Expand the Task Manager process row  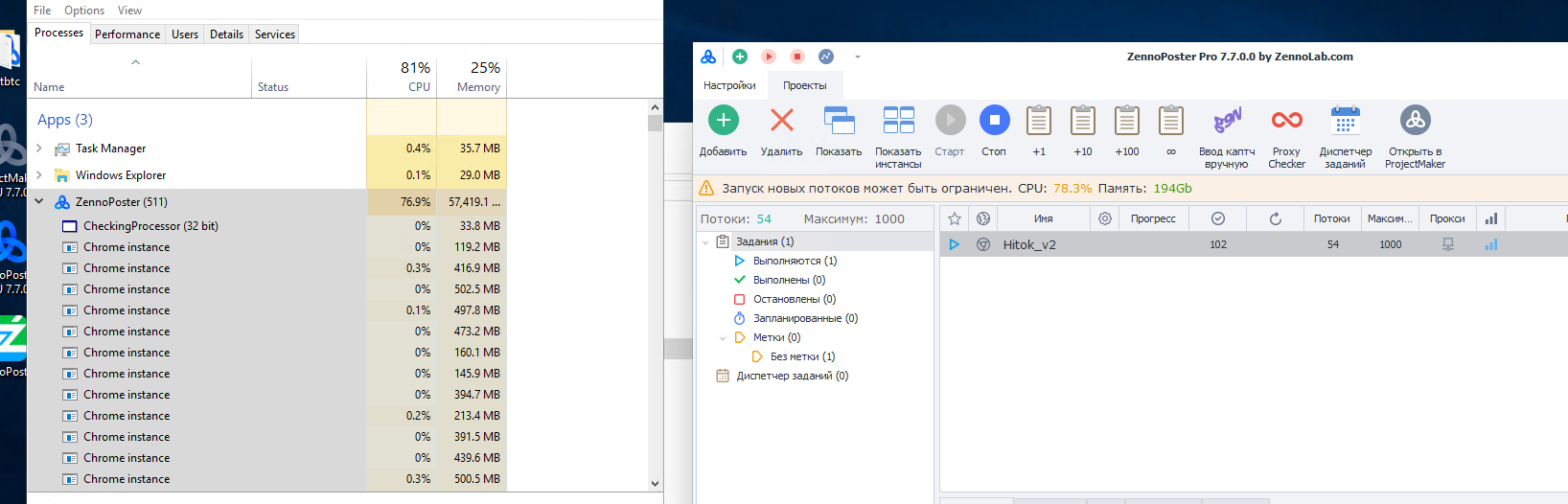pyautogui.click(x=39, y=149)
